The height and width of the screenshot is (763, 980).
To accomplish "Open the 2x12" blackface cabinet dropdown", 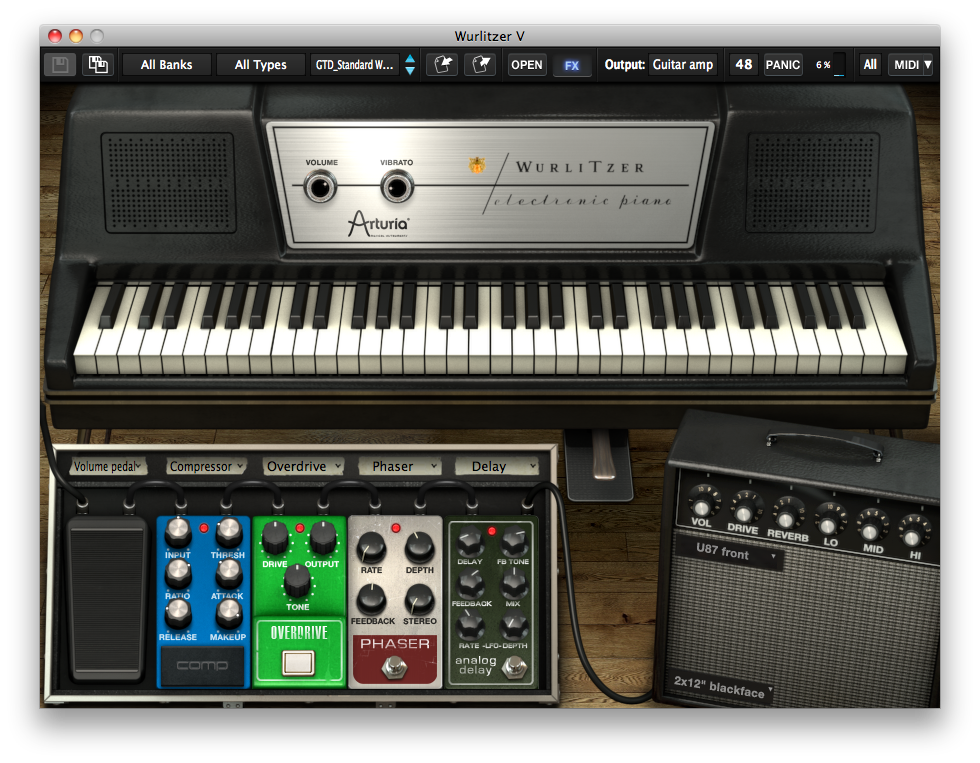I will click(x=720, y=687).
